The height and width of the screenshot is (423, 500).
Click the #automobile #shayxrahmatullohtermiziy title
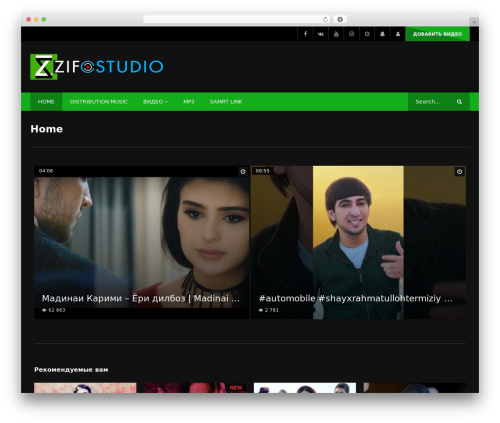[356, 298]
